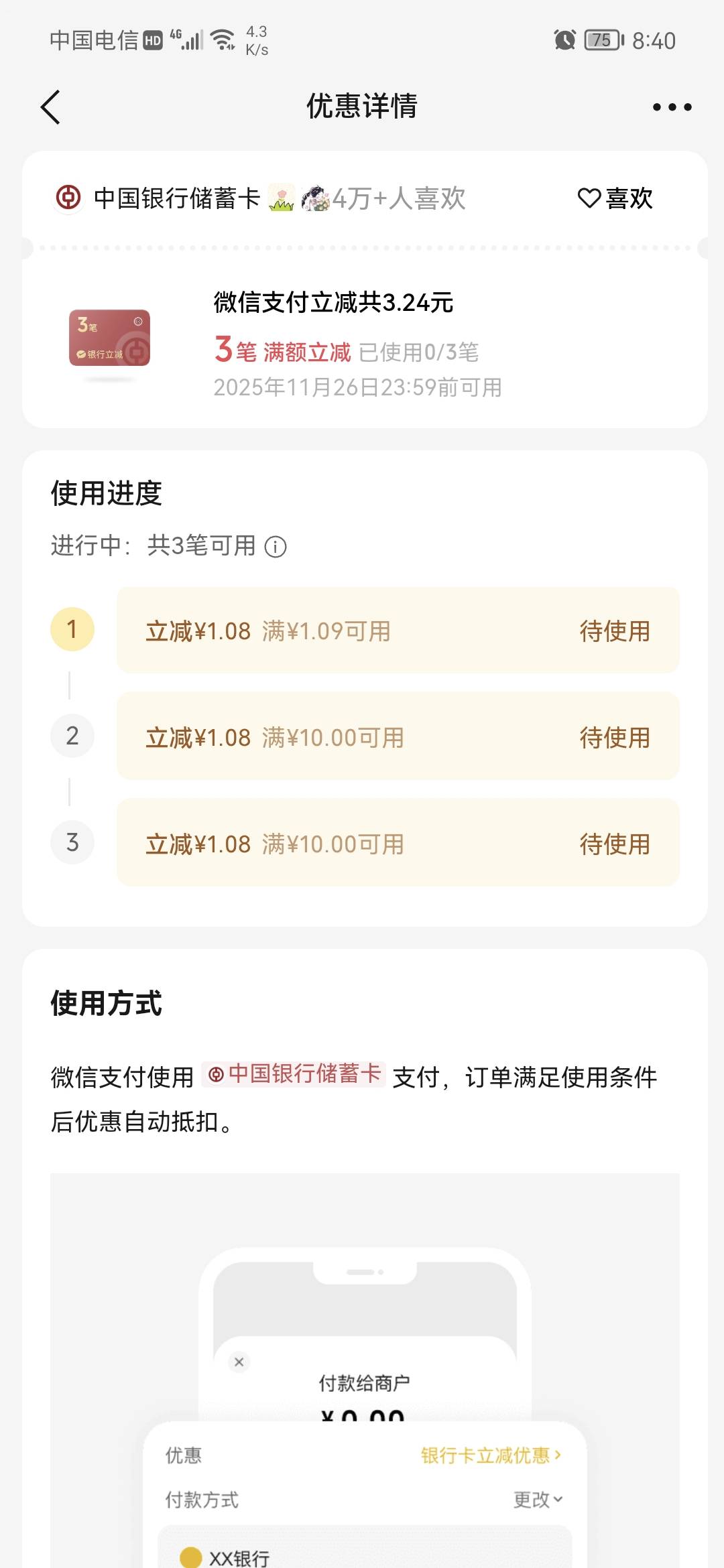Select step 1 circle in usage progress
724x1568 pixels.
pyautogui.click(x=72, y=629)
